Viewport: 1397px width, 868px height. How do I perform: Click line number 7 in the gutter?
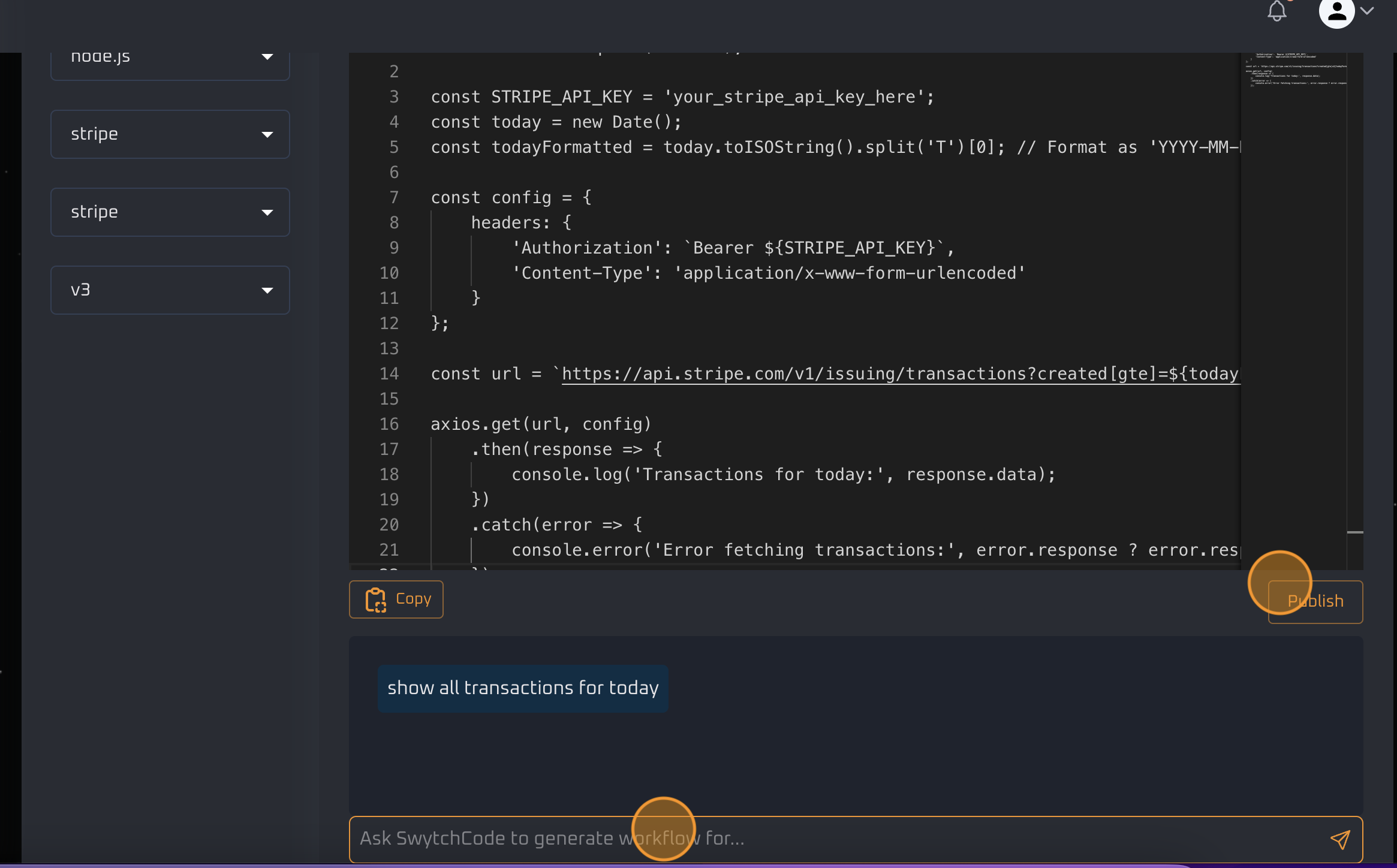click(394, 198)
